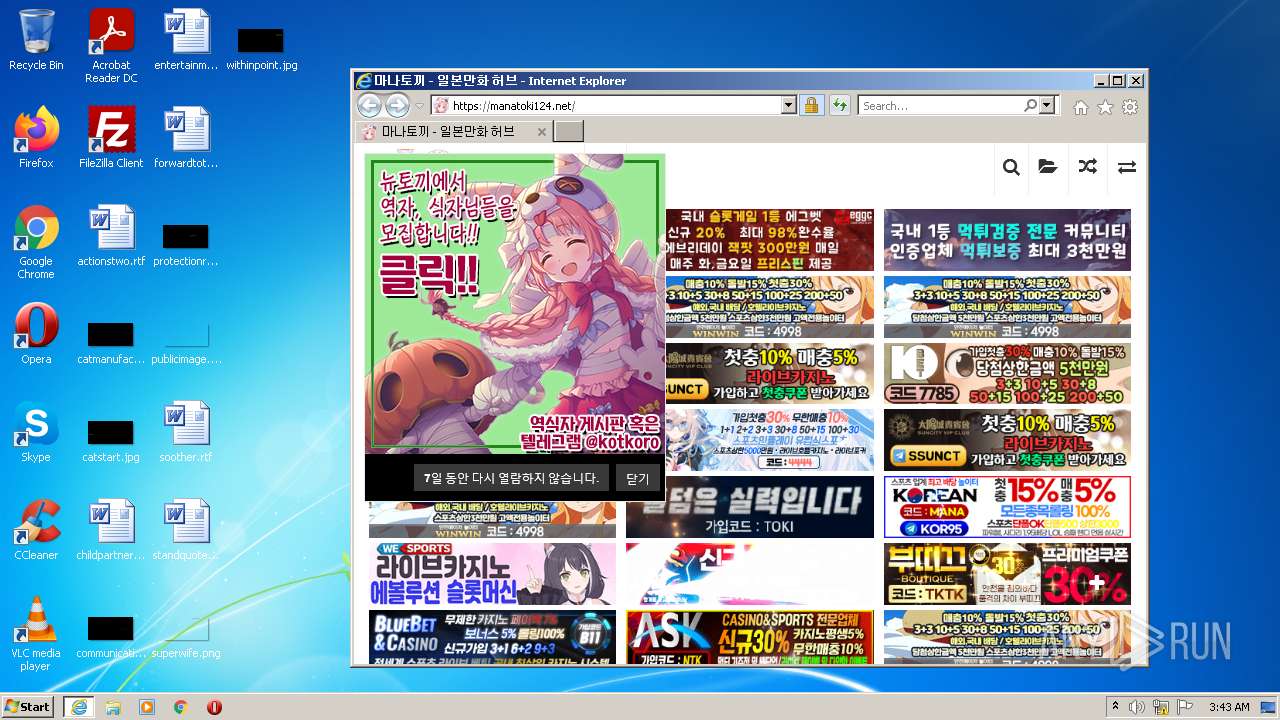Open the BLUEBET & CASINO banner
Screen dimensions: 1280x720
[492, 637]
